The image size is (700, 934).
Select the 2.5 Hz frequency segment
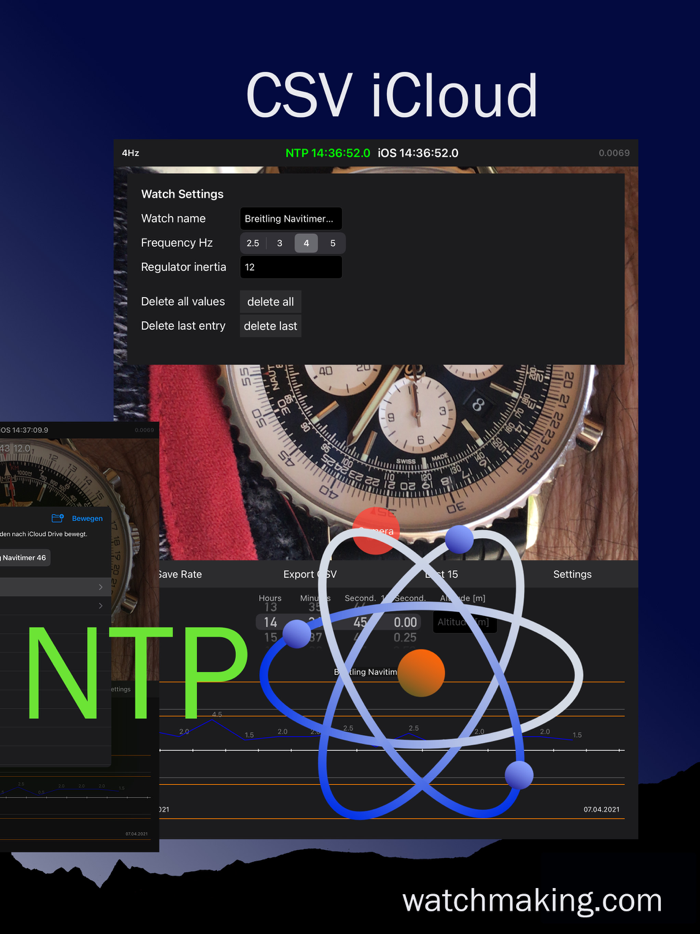pos(253,243)
